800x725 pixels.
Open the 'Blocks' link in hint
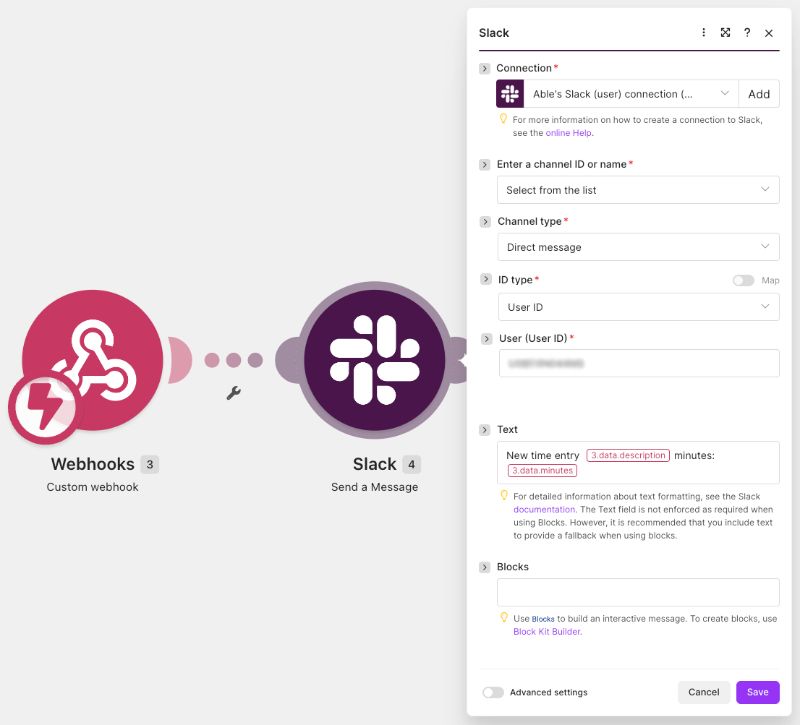click(543, 619)
